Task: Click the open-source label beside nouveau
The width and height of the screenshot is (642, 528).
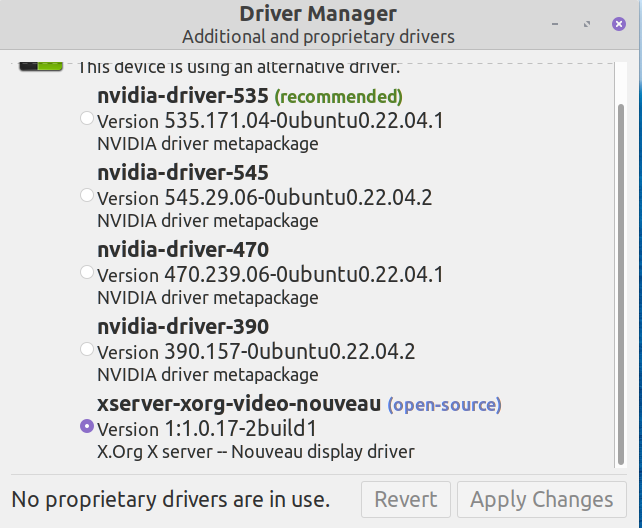Action: 444,405
